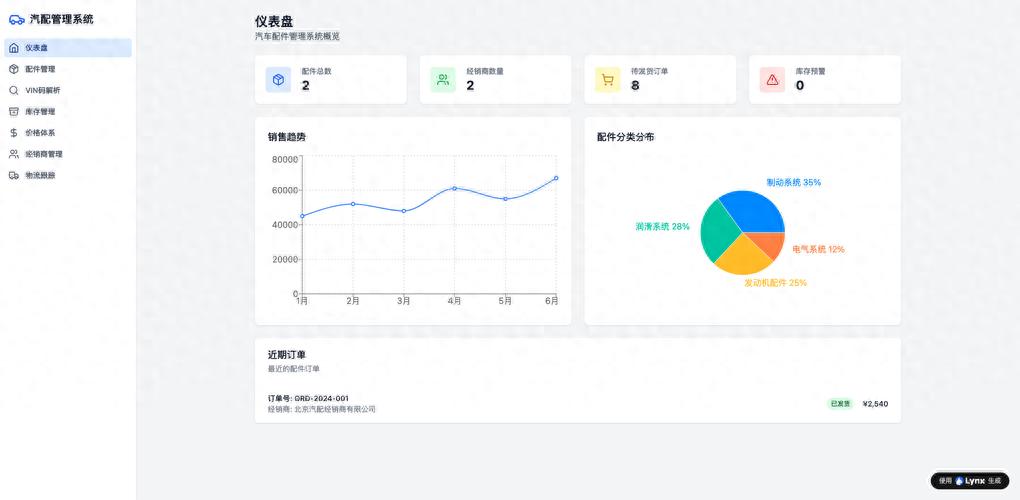The width and height of the screenshot is (1020, 500).
Task: Click the 经销商数量 value 2
Action: (470, 86)
